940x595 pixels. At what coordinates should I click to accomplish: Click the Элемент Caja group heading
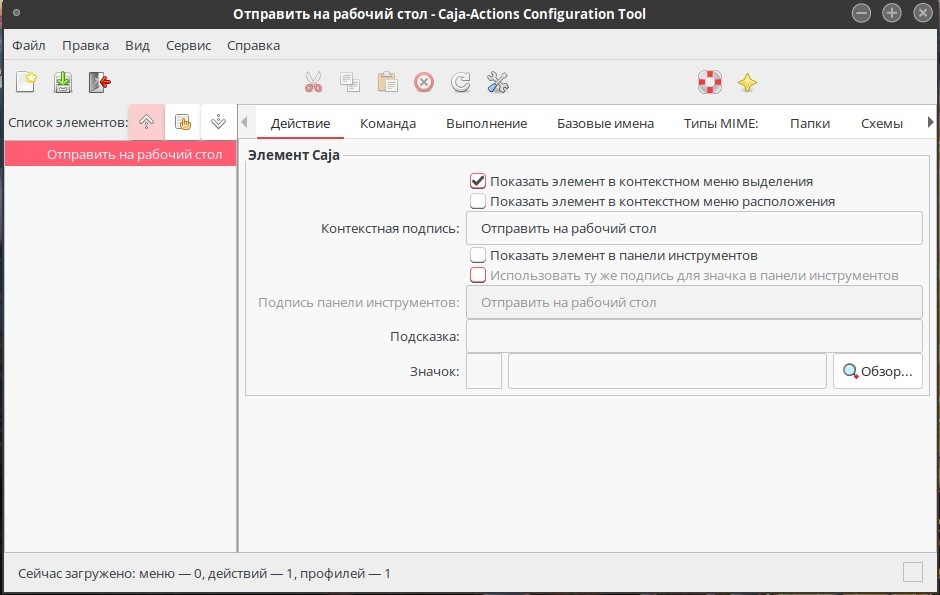click(x=294, y=155)
